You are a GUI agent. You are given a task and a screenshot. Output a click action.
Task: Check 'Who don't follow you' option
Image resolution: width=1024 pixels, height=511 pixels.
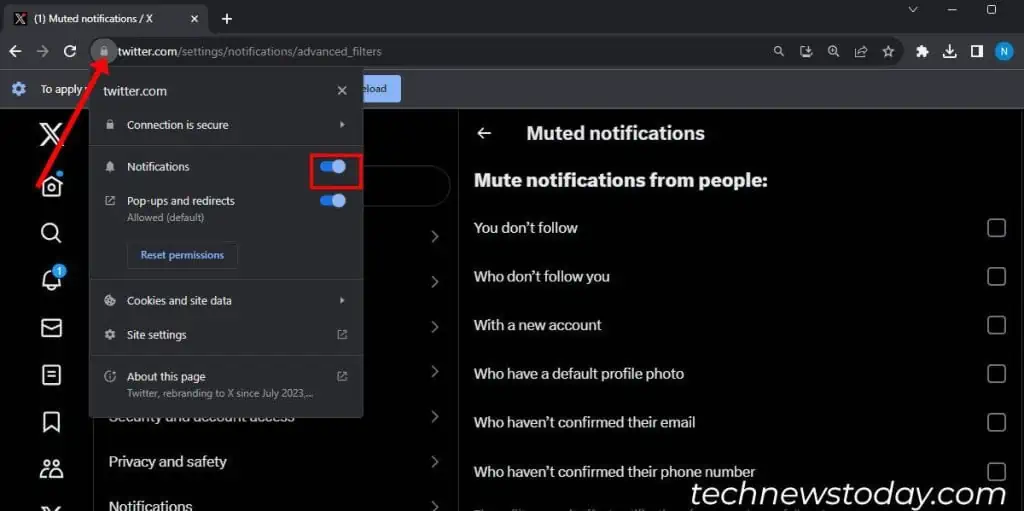click(x=996, y=276)
